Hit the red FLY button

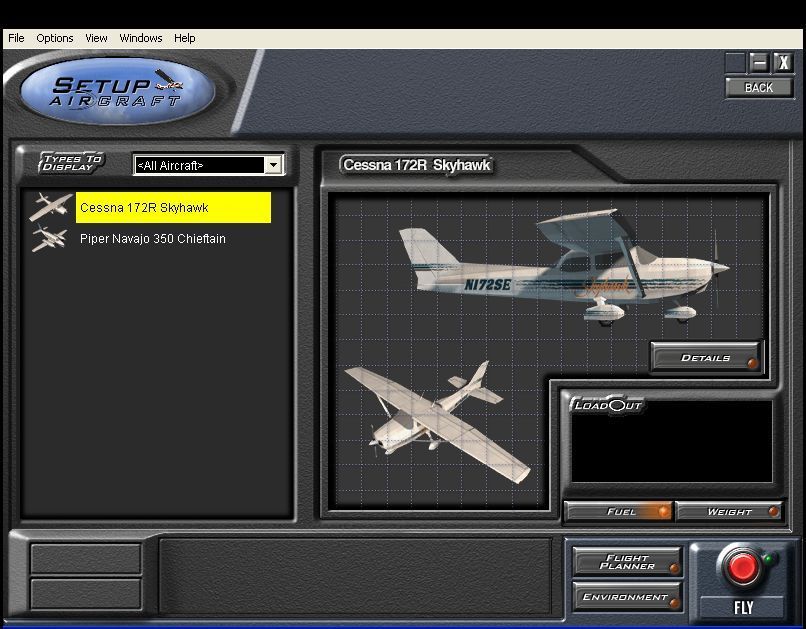coord(742,566)
